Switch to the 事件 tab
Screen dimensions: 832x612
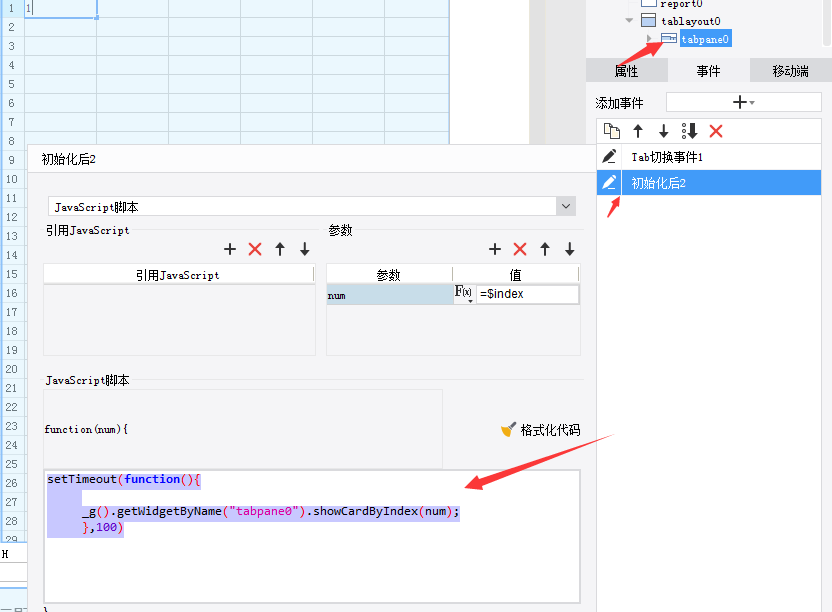(708, 71)
